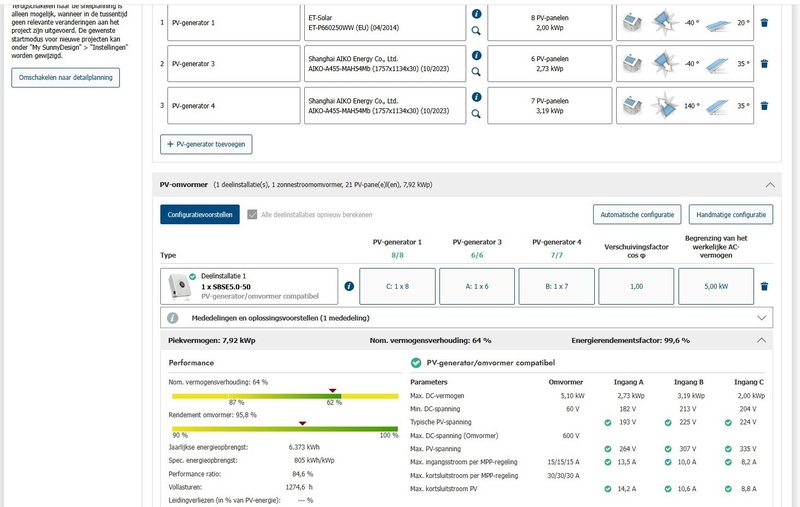Remove Deelinstallatie 1 using trash icon
The image size is (800, 507).
pos(764,286)
